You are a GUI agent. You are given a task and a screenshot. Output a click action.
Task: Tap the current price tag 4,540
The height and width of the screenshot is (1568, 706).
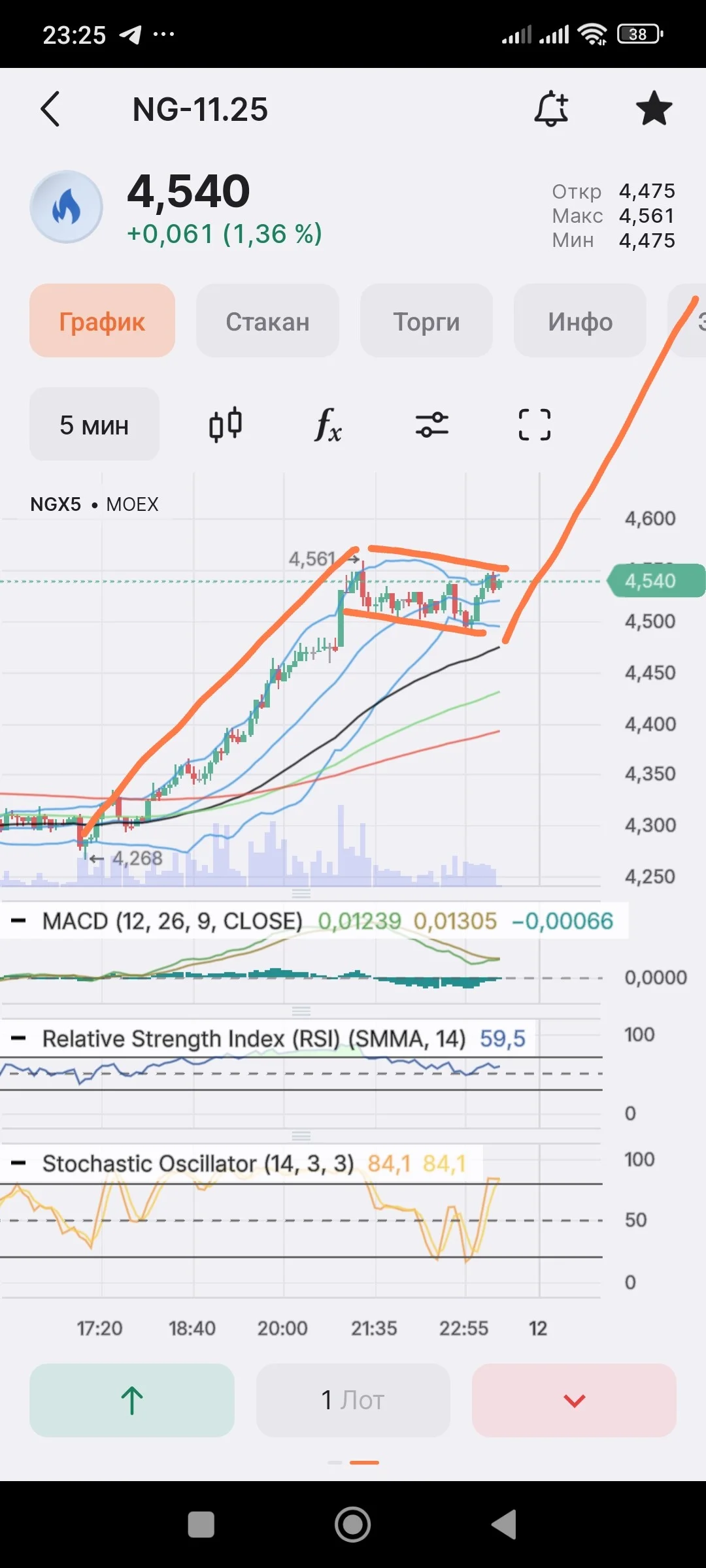656,580
